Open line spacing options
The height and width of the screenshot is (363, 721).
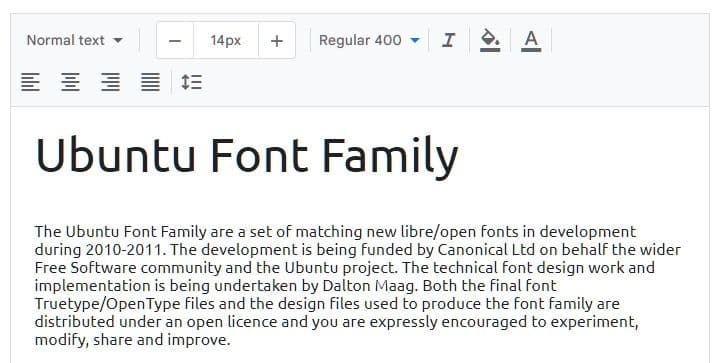191,82
